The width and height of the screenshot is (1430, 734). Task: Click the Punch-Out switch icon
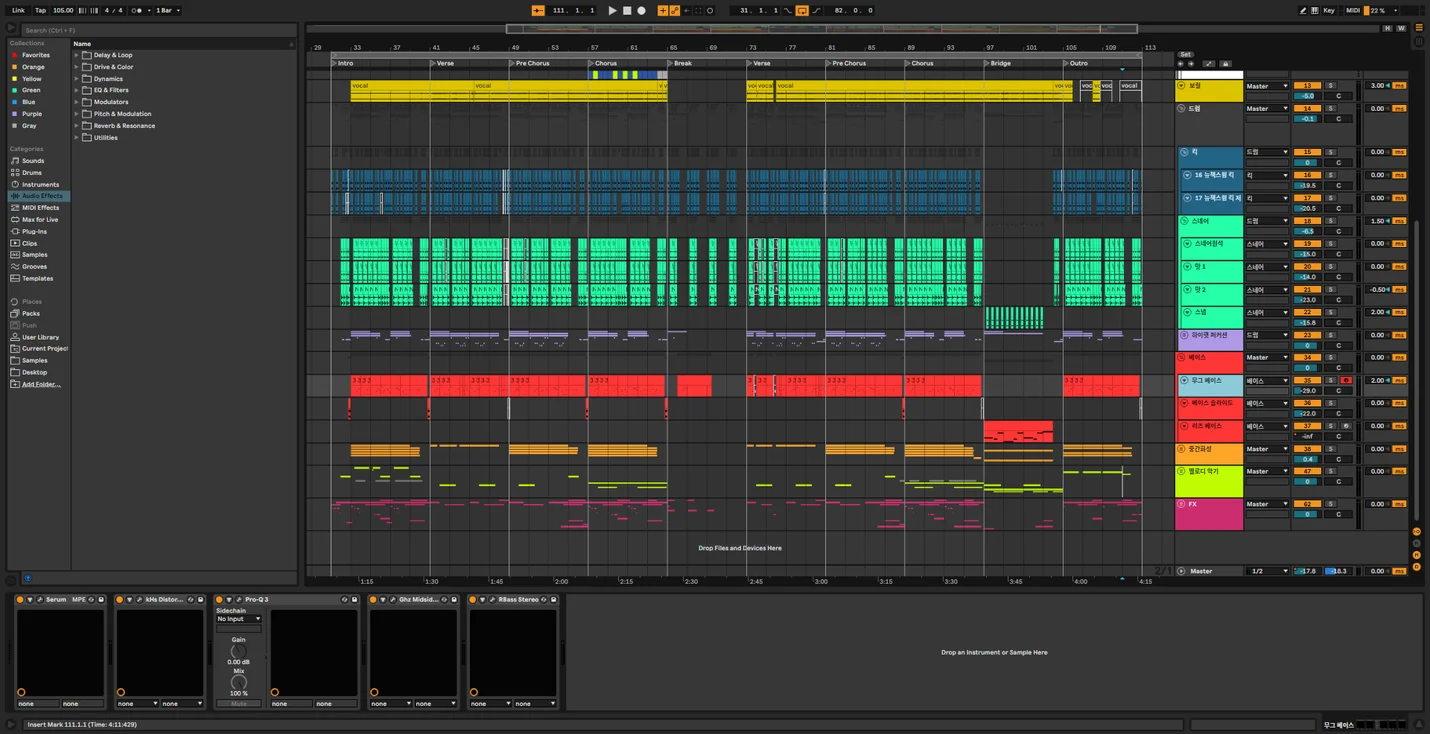point(816,10)
